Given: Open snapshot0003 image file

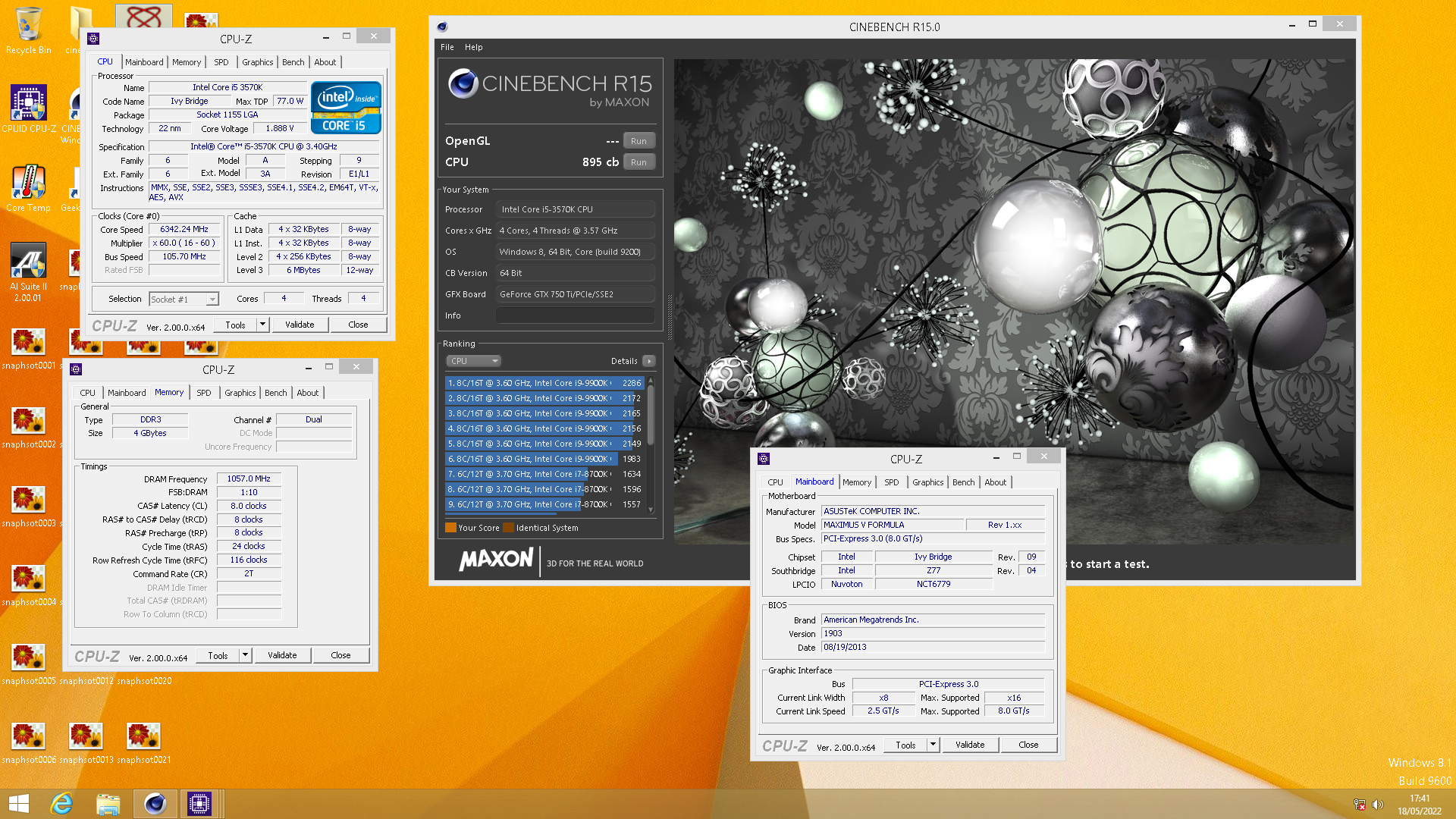Looking at the screenshot, I should (29, 507).
